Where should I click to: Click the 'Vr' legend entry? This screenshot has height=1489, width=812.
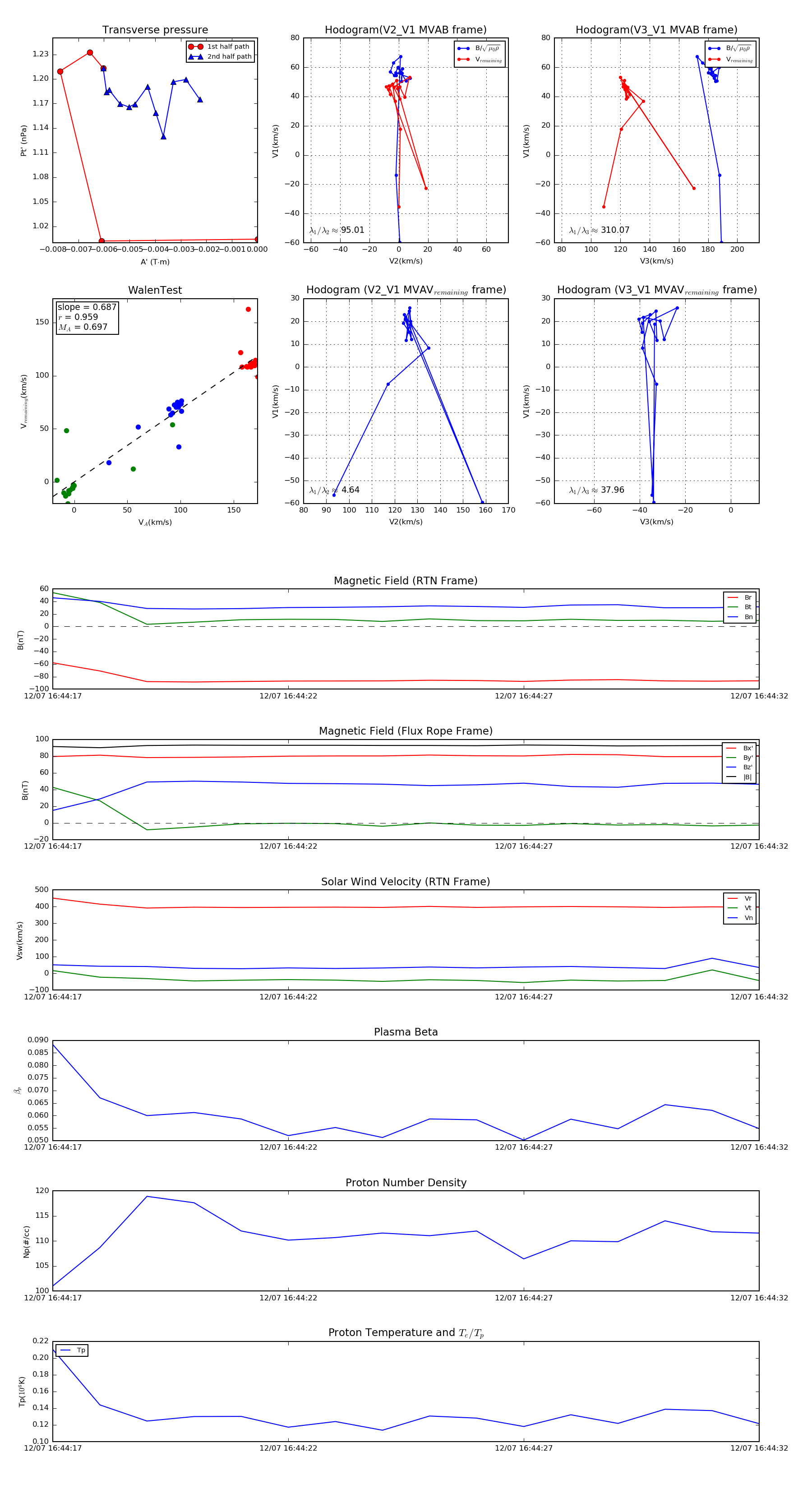[740, 898]
